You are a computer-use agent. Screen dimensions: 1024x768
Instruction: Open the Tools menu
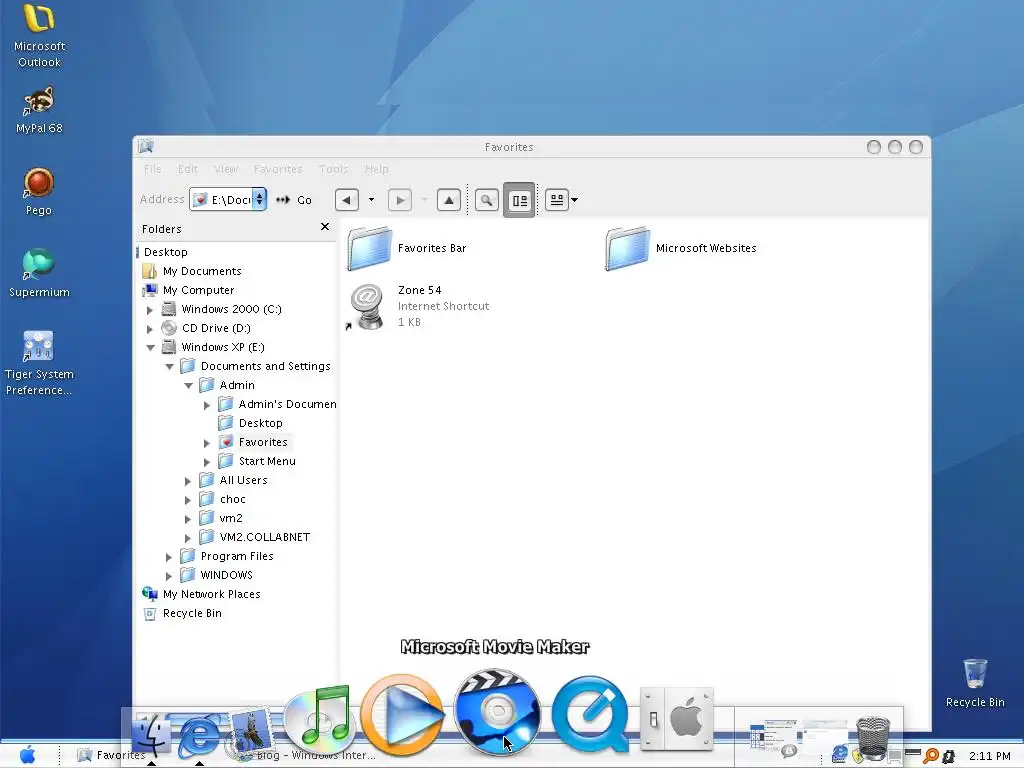click(x=334, y=169)
